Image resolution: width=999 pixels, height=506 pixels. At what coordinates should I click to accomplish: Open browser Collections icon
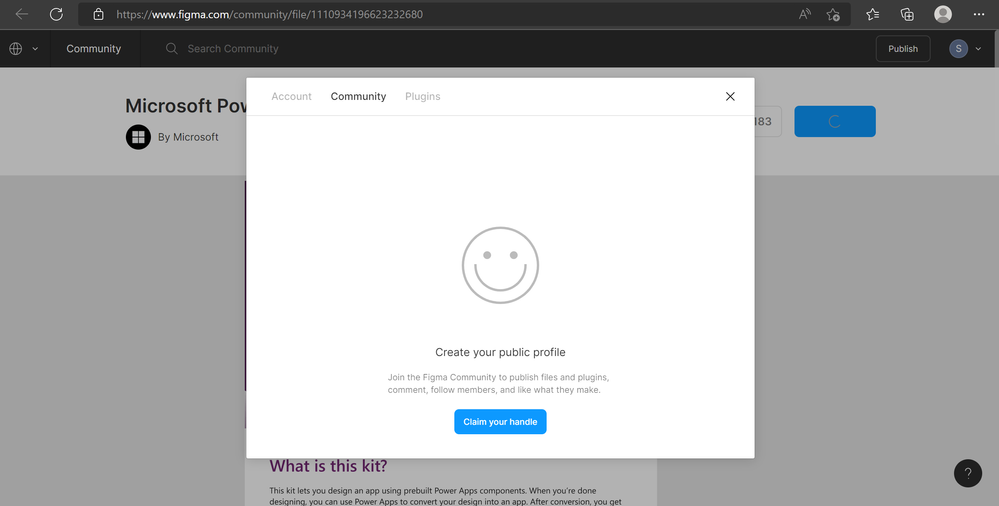pyautogui.click(x=907, y=14)
